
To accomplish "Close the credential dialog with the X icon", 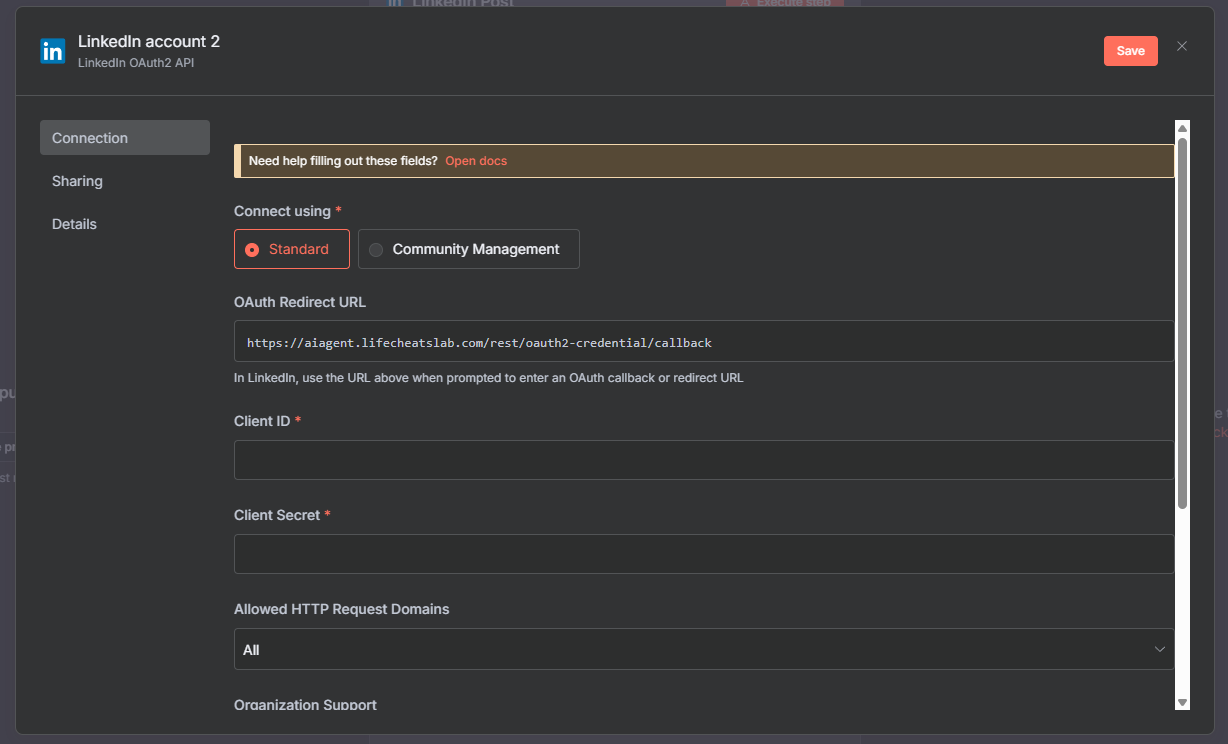I will click(x=1182, y=46).
